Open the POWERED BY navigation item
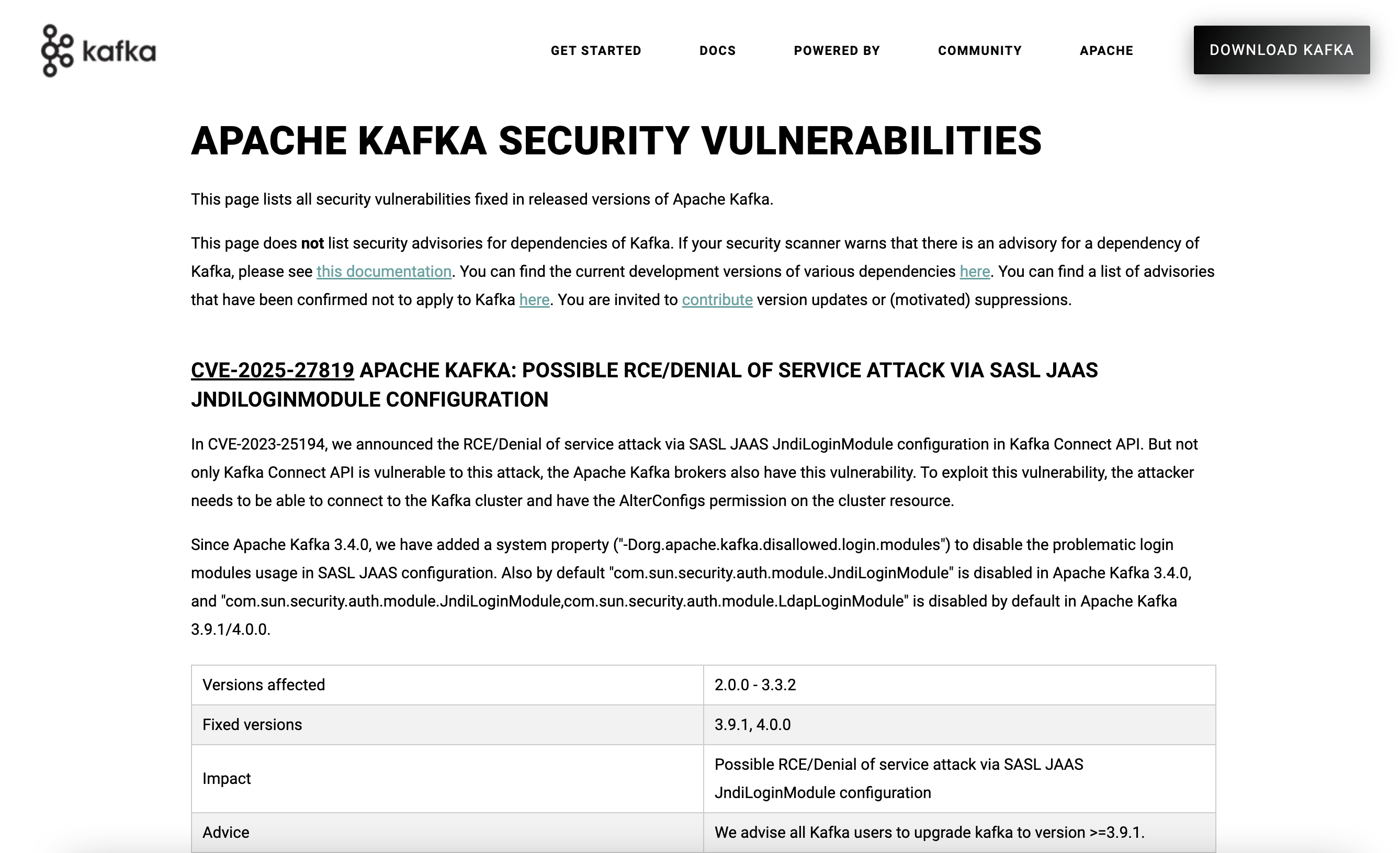Image resolution: width=1400 pixels, height=853 pixels. click(837, 50)
